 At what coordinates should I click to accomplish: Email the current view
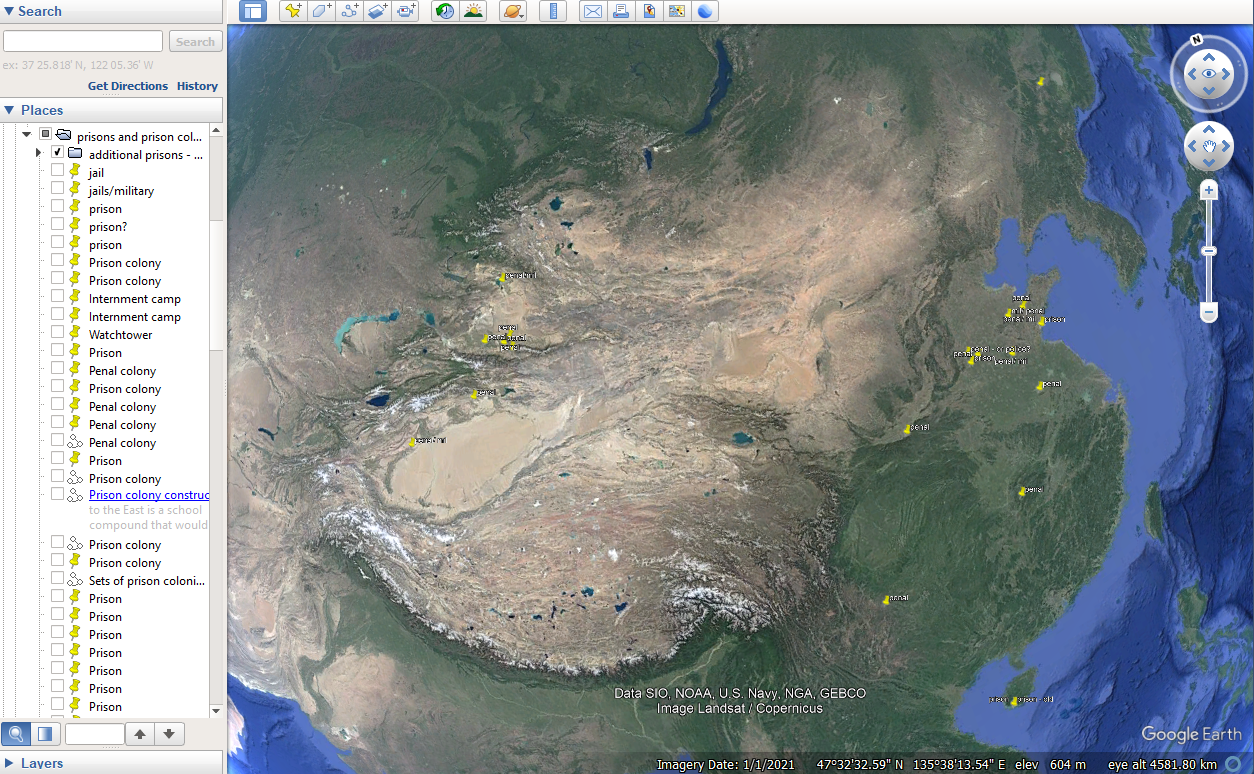(x=593, y=11)
